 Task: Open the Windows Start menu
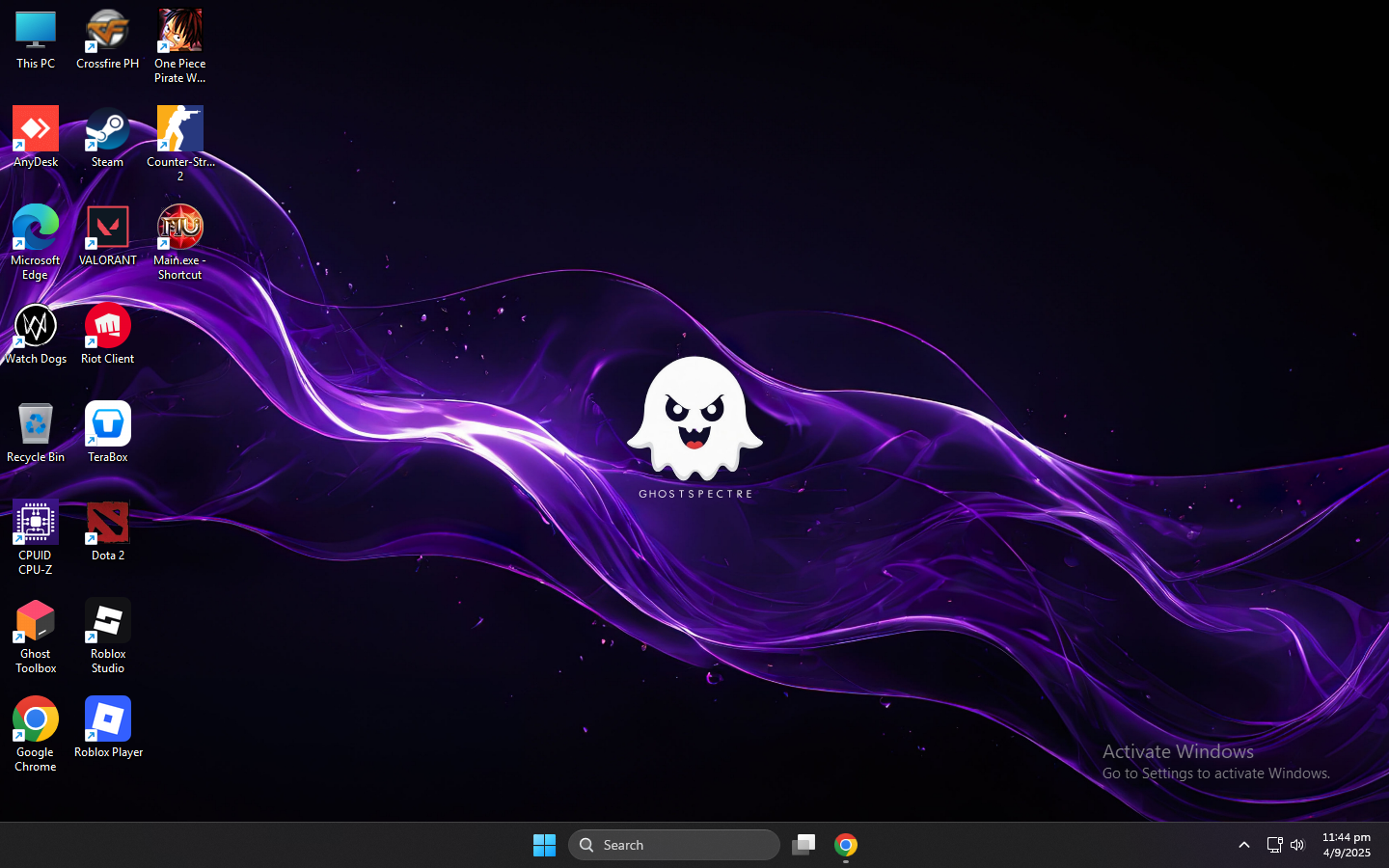pos(544,845)
